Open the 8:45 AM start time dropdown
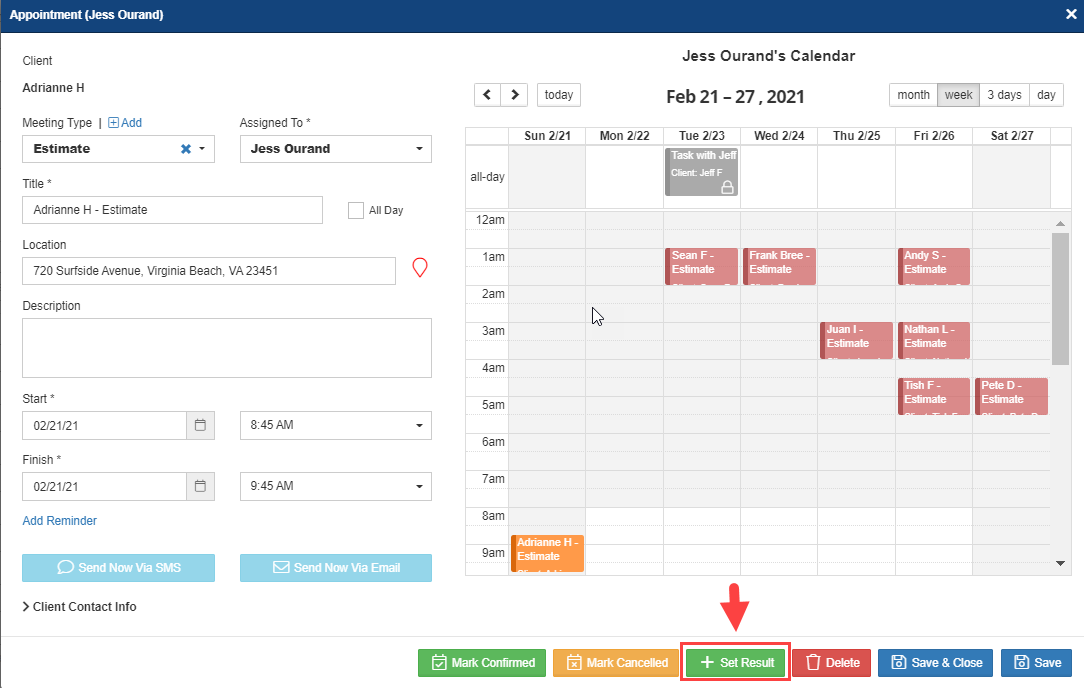The image size is (1084, 688). [x=336, y=425]
